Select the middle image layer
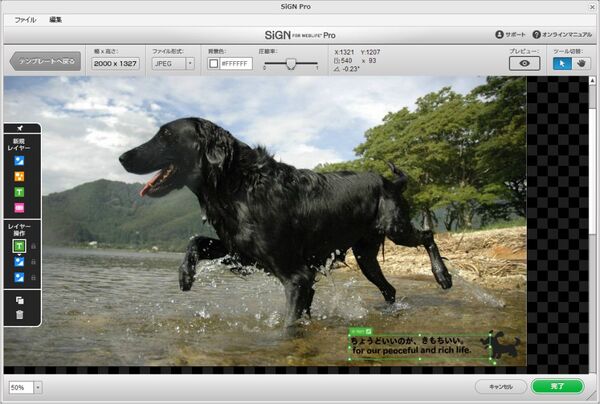The image size is (600, 404). coord(19,262)
